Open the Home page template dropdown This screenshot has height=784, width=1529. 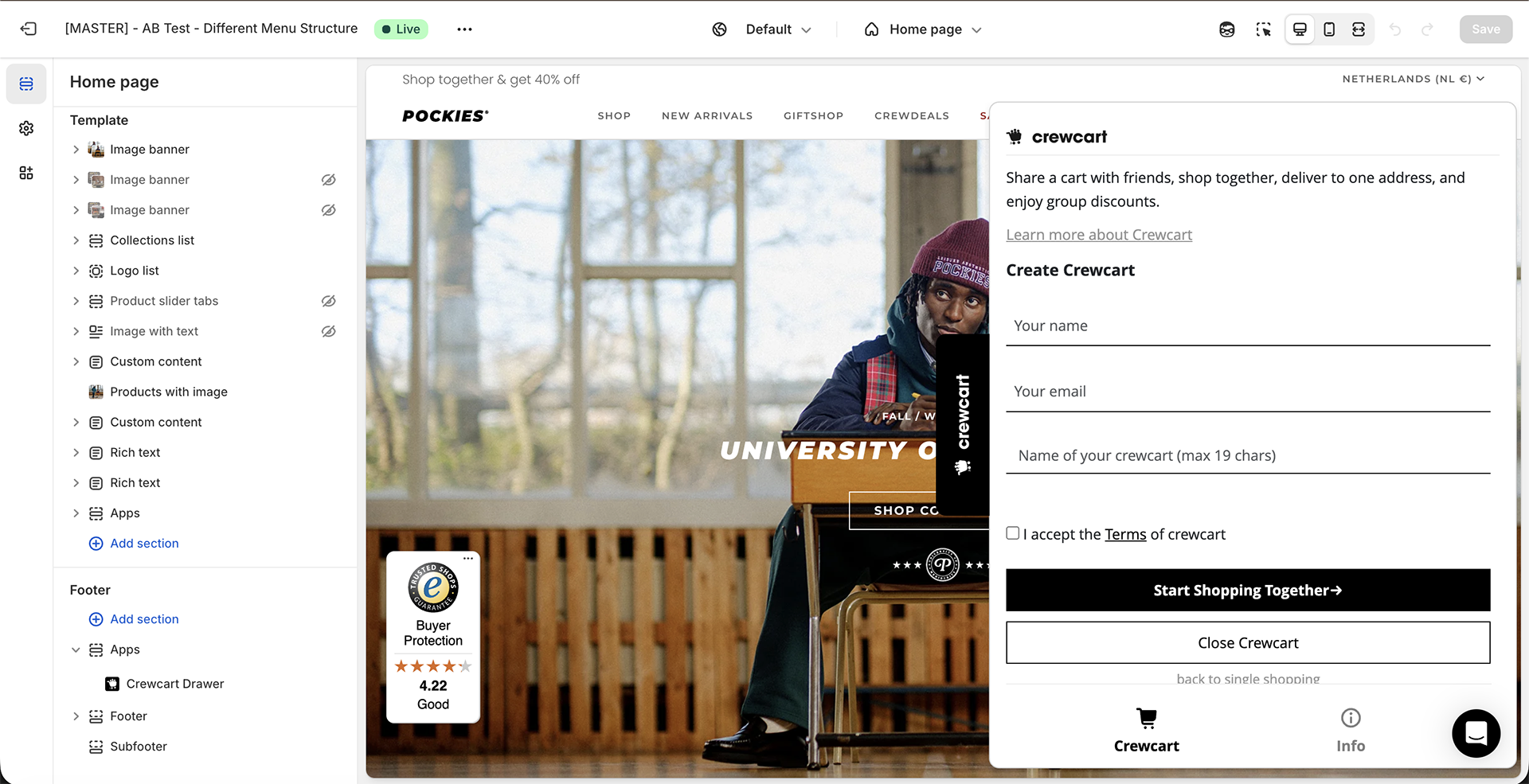924,29
